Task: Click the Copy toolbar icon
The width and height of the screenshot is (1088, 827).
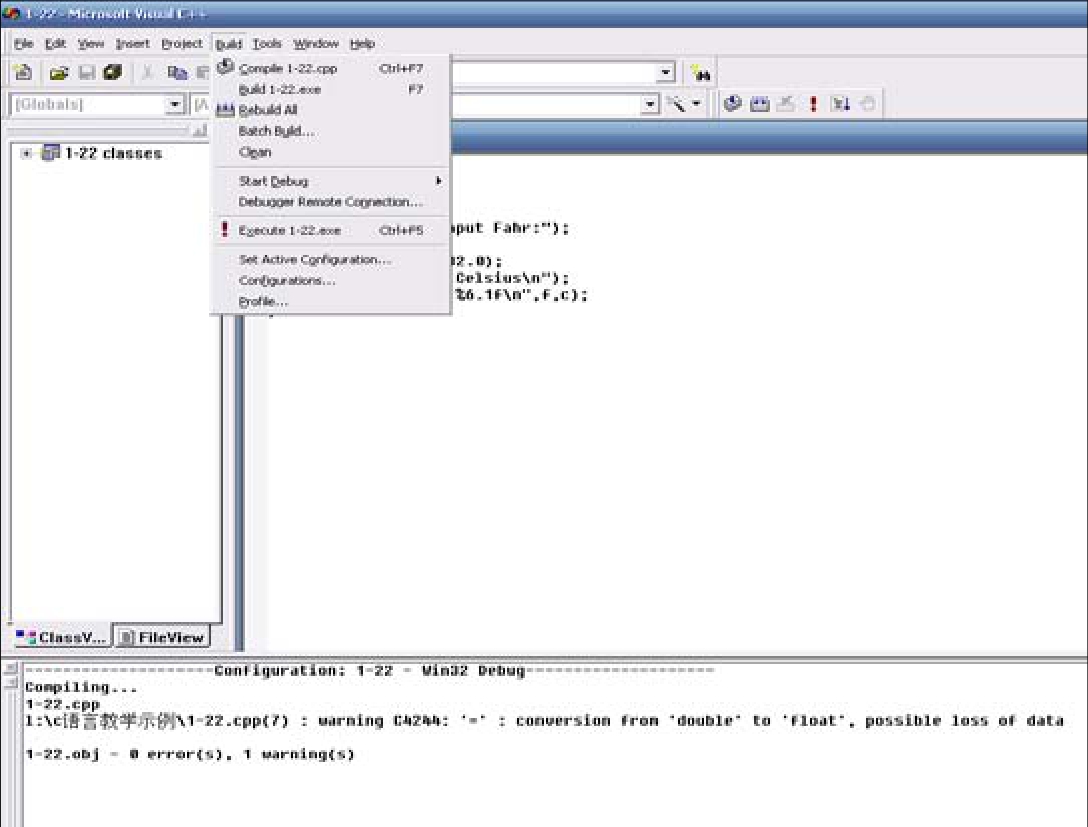Action: 177,72
